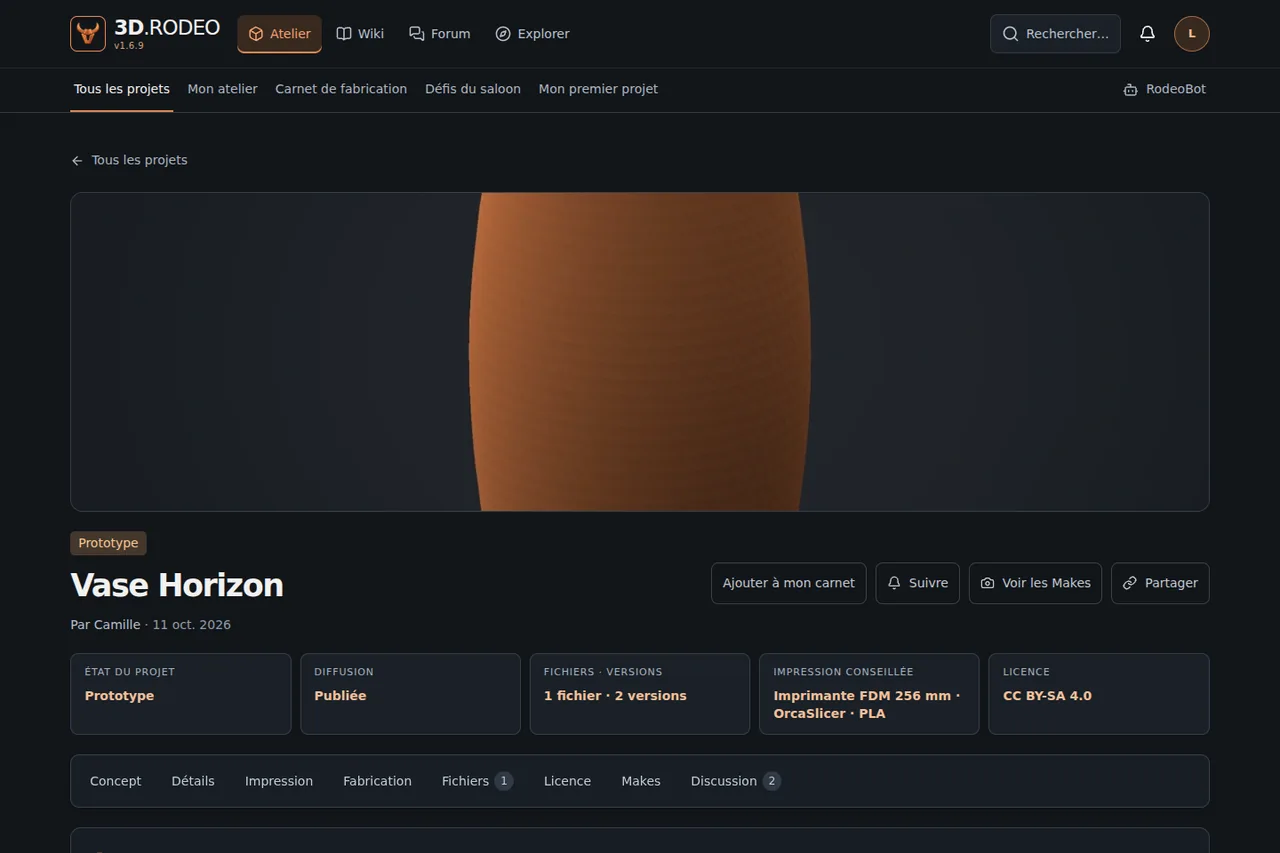Image resolution: width=1280 pixels, height=853 pixels.
Task: Open Défis du saloon tab
Action: pos(473,89)
